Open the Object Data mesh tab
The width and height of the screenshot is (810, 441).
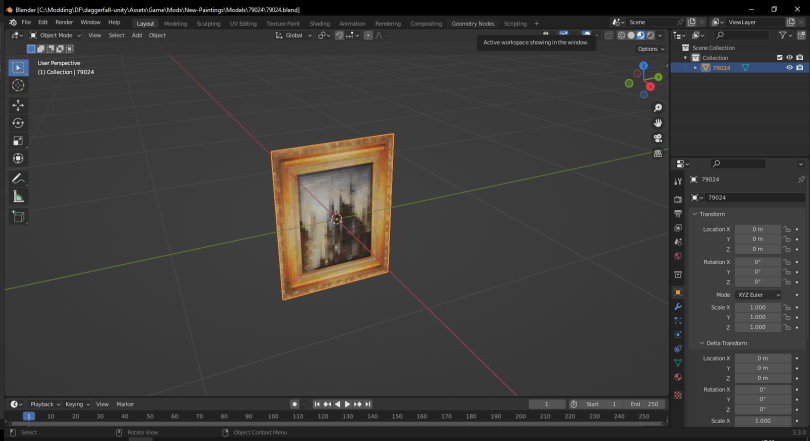click(678, 363)
